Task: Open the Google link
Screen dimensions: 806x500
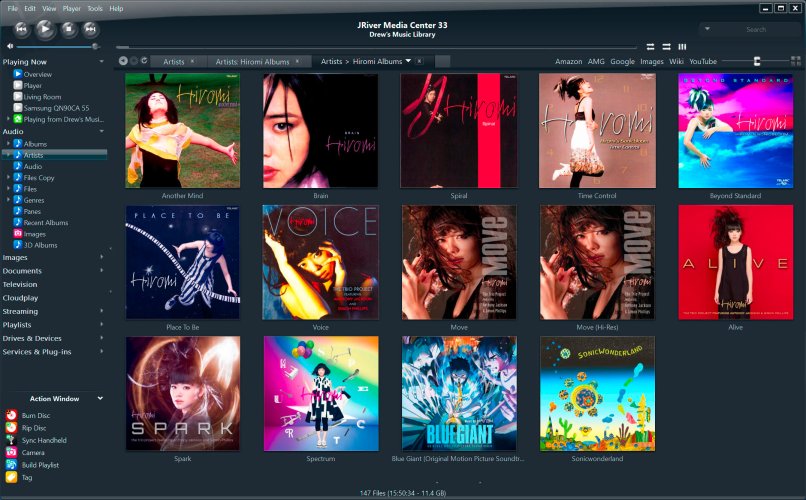Action: (622, 61)
